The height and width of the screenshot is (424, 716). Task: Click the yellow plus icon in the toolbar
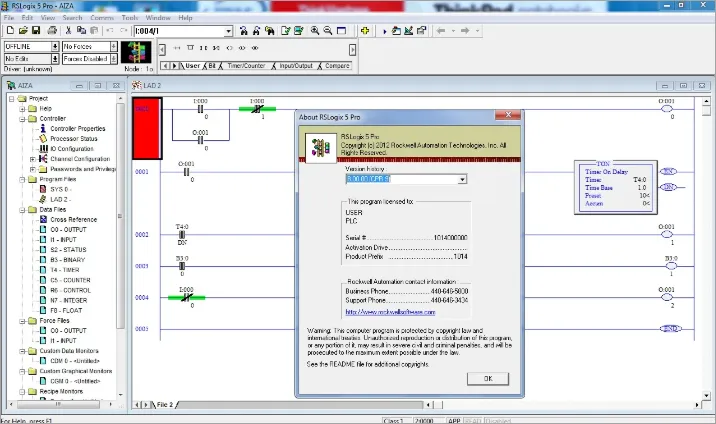tap(364, 31)
